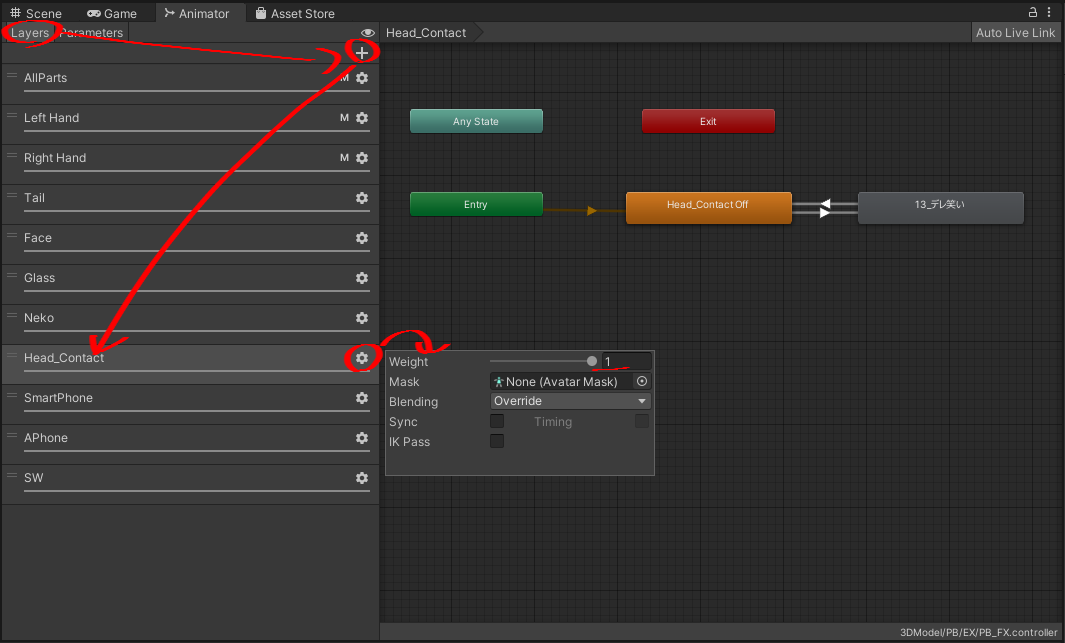Open the panel options kebab menu

[x=1051, y=12]
